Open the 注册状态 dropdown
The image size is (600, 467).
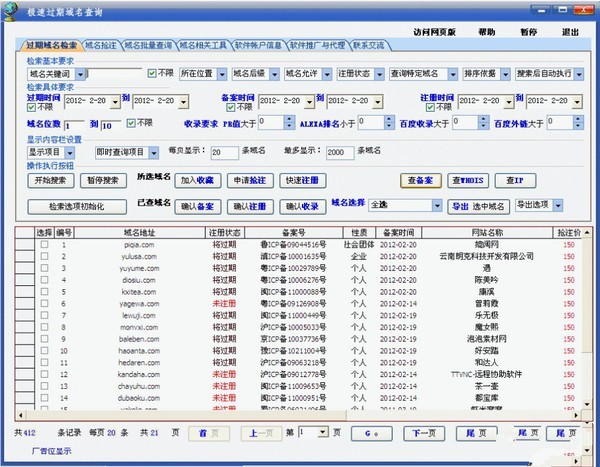379,74
